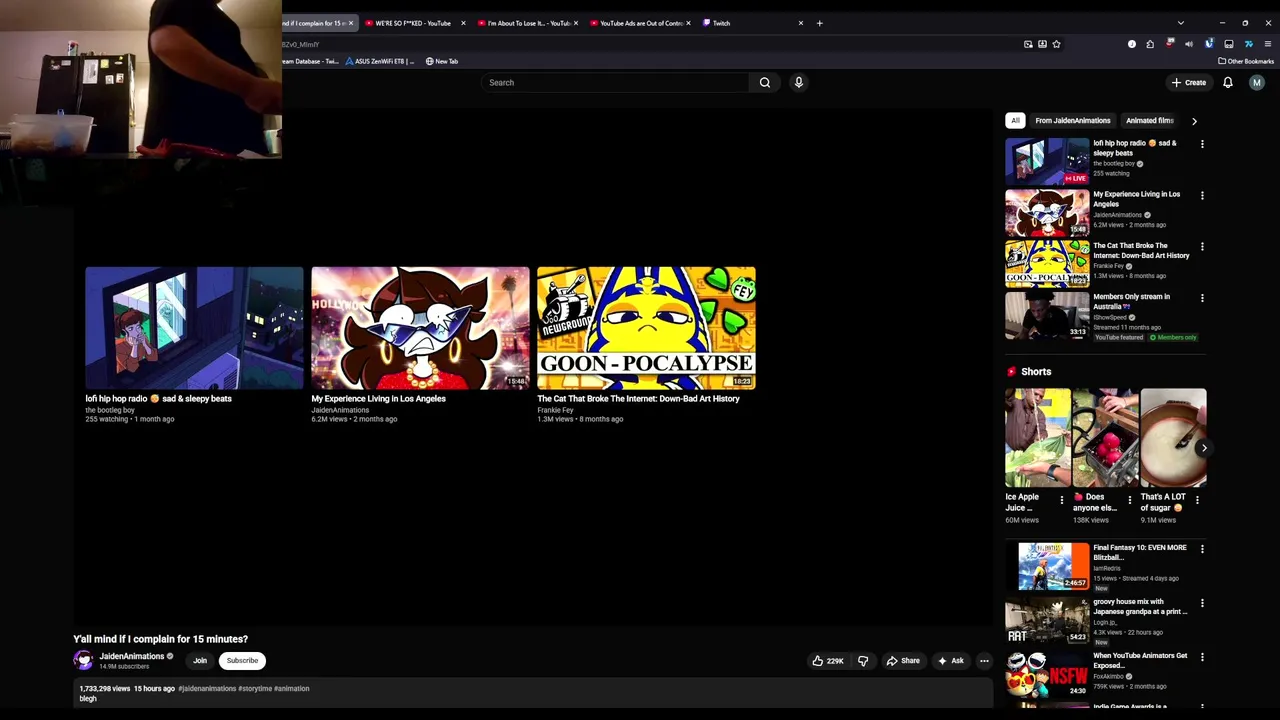This screenshot has height=720, width=1280.
Task: Open Ice Apple Juice short thumbnail
Action: pyautogui.click(x=1038, y=438)
